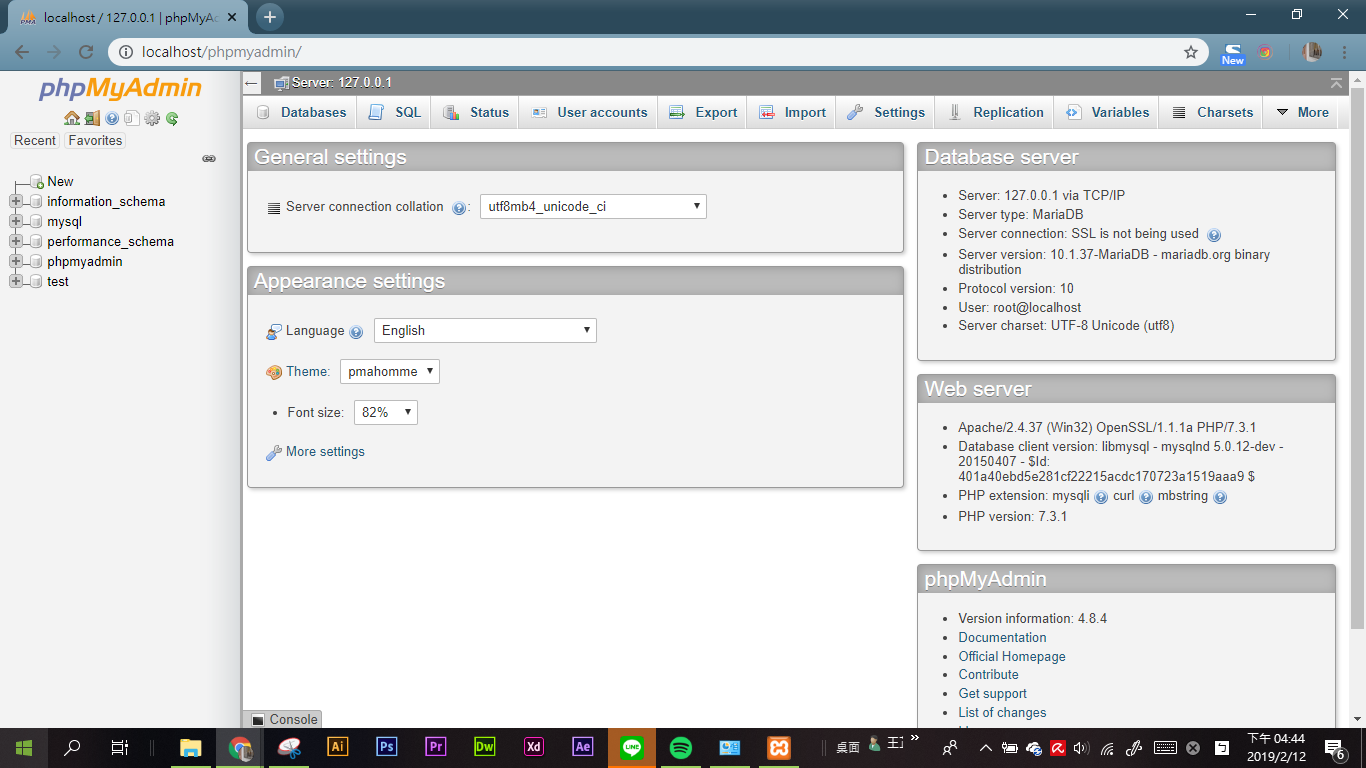Open the Replication tab

(x=995, y=112)
